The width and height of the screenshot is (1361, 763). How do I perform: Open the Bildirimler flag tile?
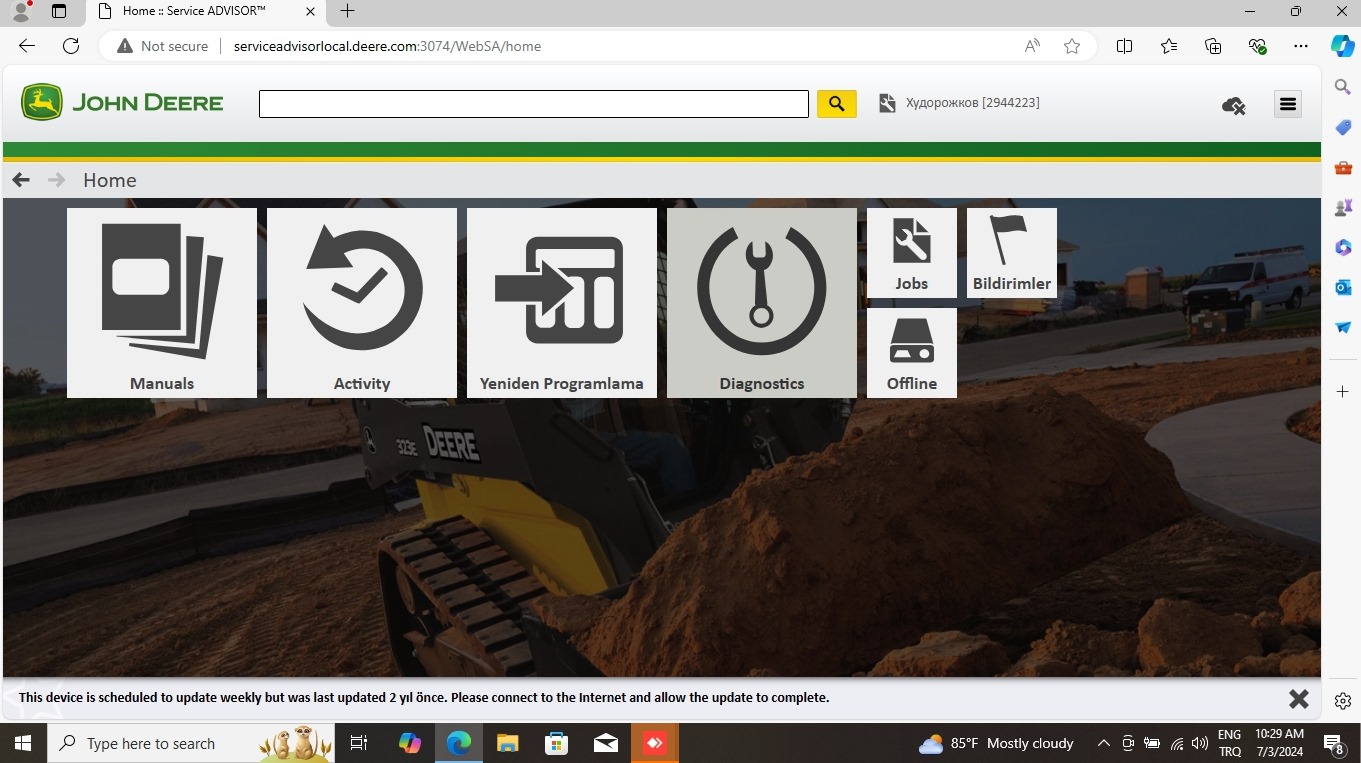(1011, 252)
